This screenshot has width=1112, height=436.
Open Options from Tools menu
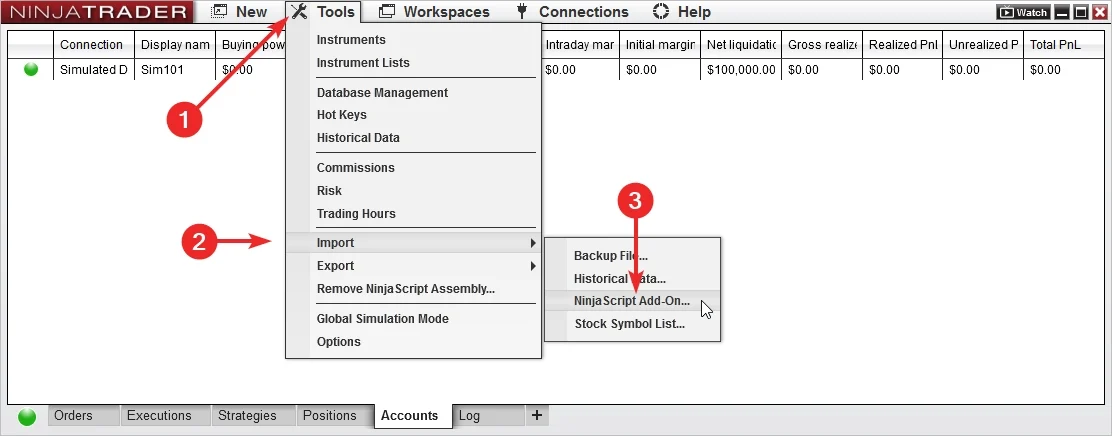(338, 342)
